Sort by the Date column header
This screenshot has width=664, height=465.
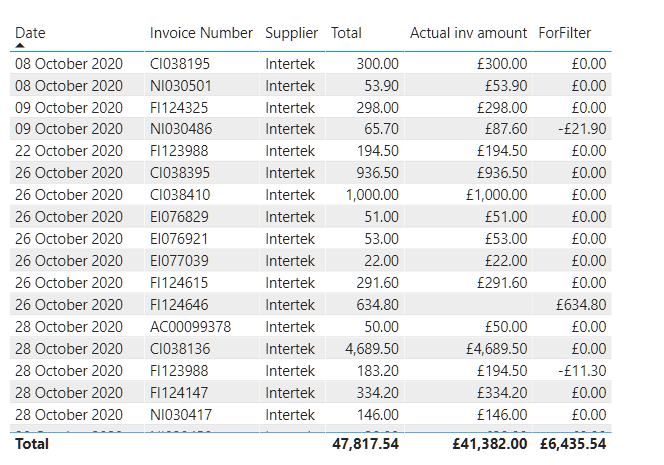coord(30,33)
